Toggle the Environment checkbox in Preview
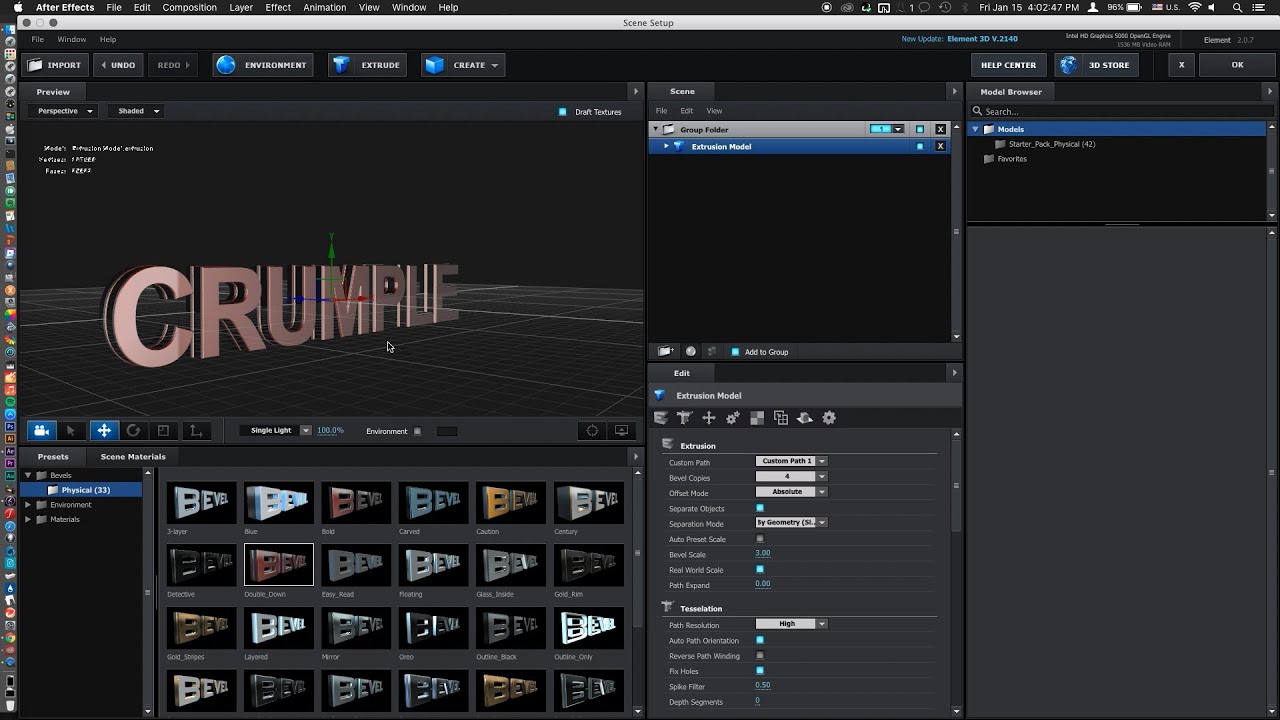 [x=417, y=431]
